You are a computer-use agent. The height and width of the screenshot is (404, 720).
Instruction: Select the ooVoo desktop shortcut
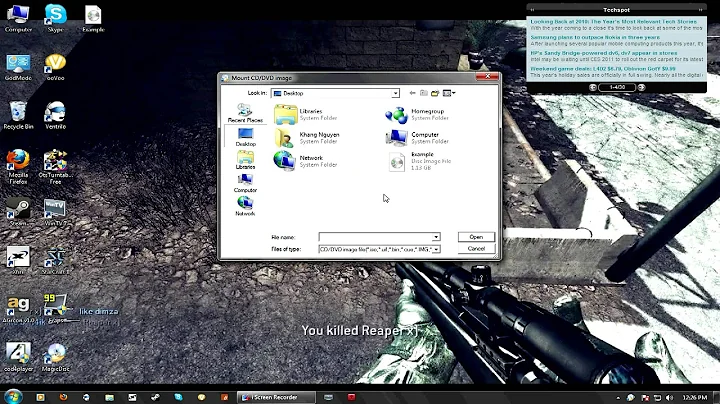(55, 67)
